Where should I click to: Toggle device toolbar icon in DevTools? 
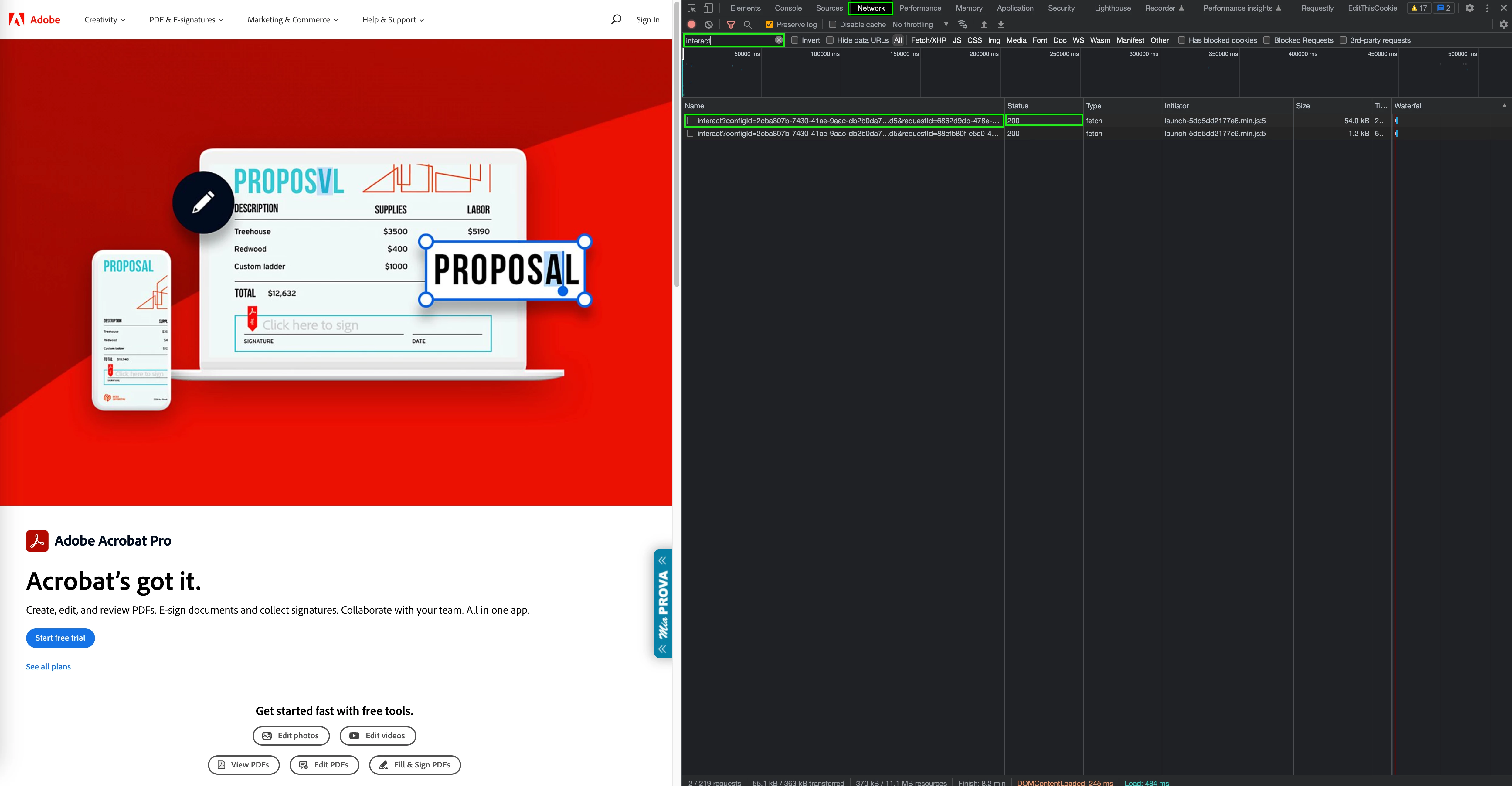tap(708, 8)
